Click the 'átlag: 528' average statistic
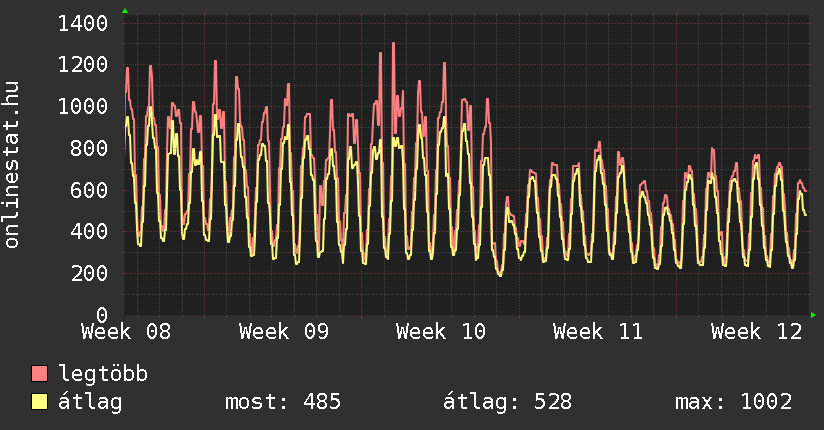Image resolution: width=824 pixels, height=430 pixels. click(507, 402)
